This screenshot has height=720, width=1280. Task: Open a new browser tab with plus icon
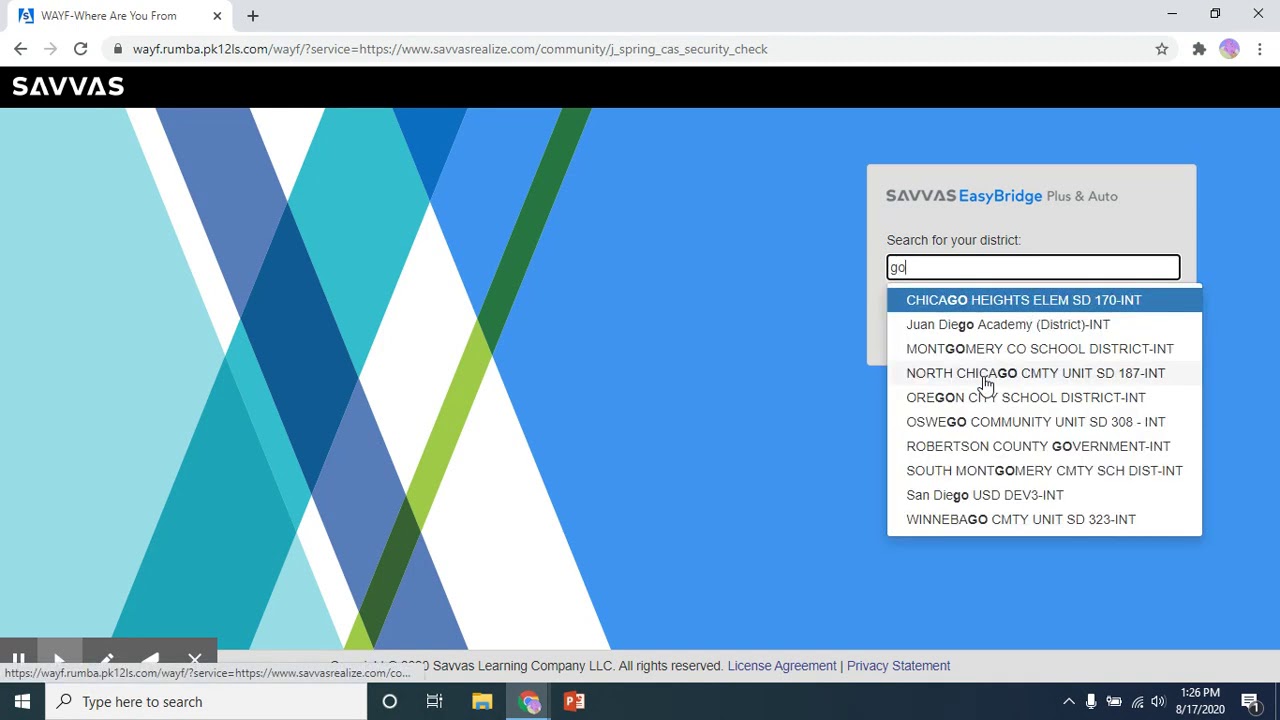[x=253, y=16]
